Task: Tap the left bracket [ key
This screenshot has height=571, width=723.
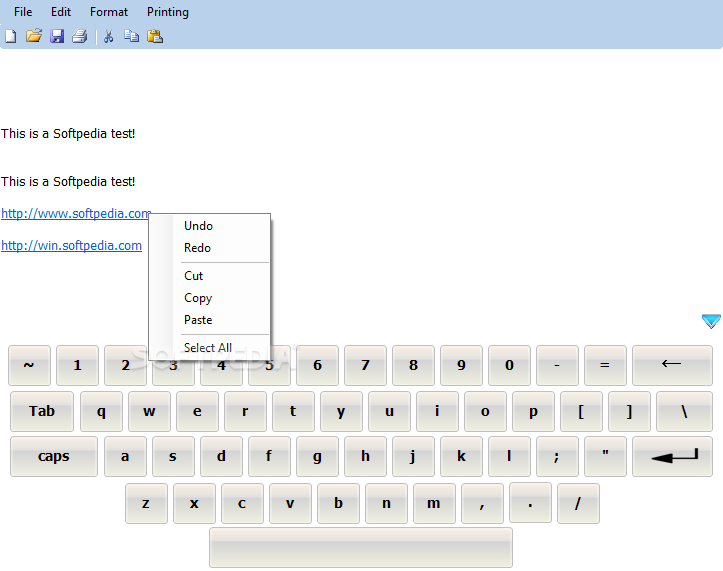Action: click(x=581, y=411)
